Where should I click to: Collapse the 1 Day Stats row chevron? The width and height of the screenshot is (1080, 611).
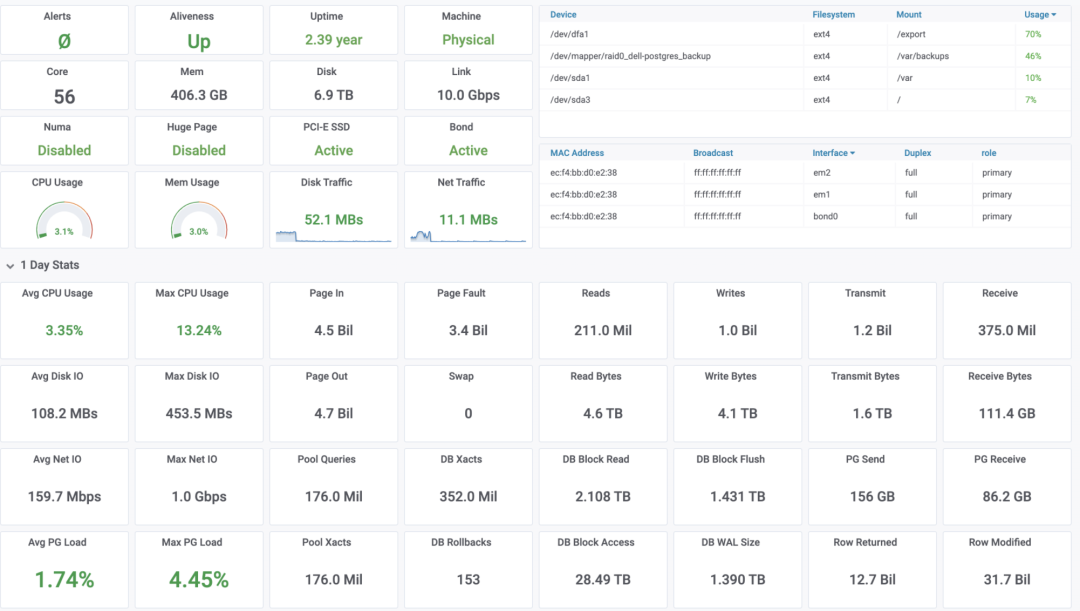click(10, 266)
